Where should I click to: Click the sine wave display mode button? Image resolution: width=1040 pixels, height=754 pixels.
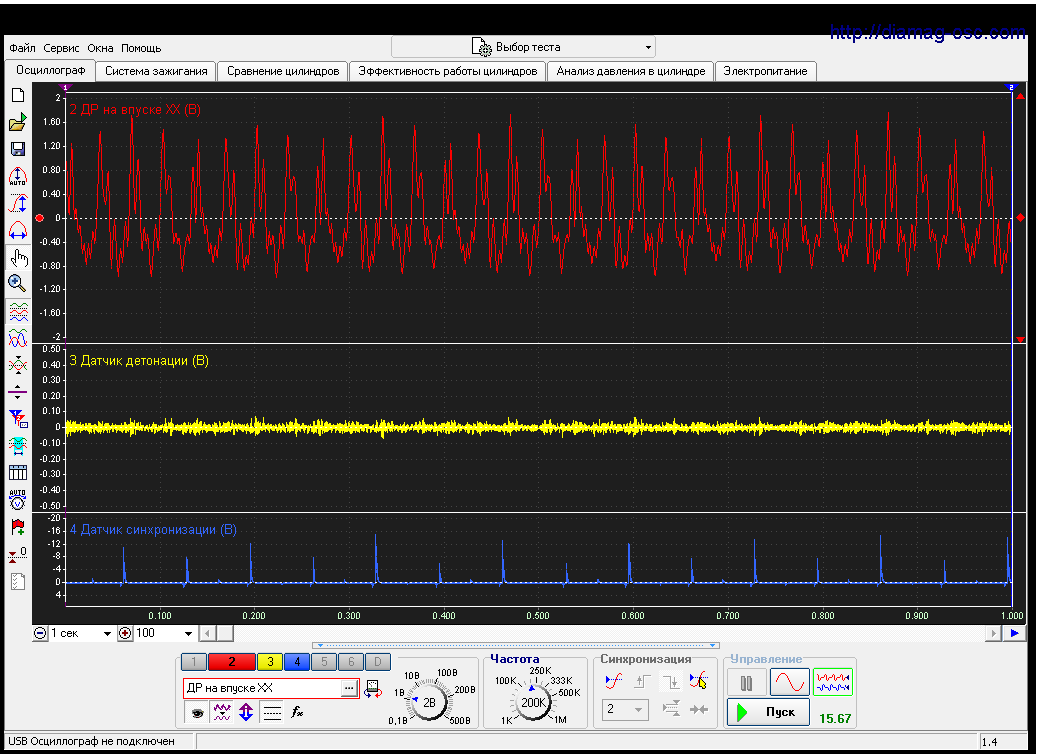789,682
